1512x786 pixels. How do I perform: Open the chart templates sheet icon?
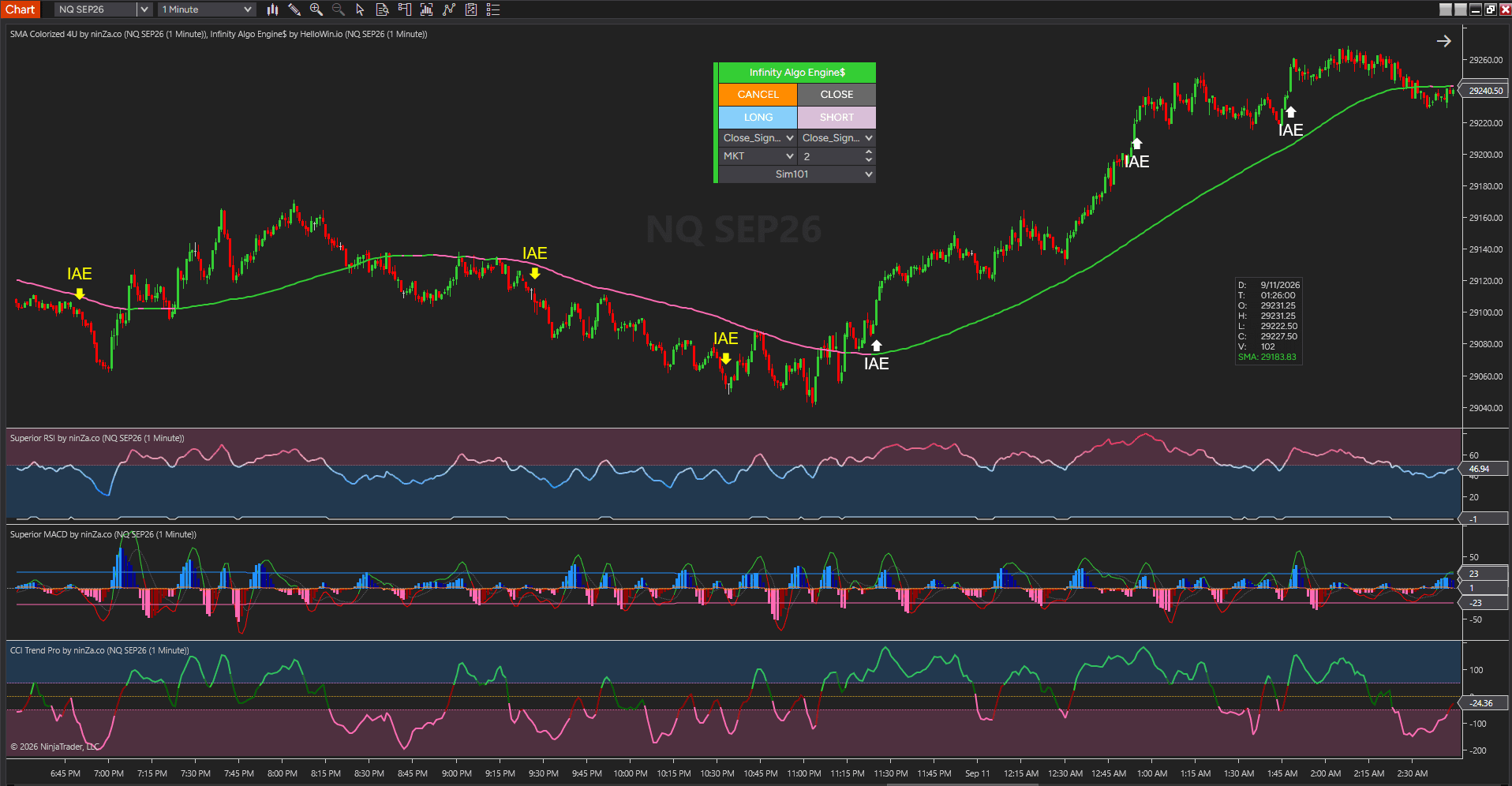coord(471,9)
